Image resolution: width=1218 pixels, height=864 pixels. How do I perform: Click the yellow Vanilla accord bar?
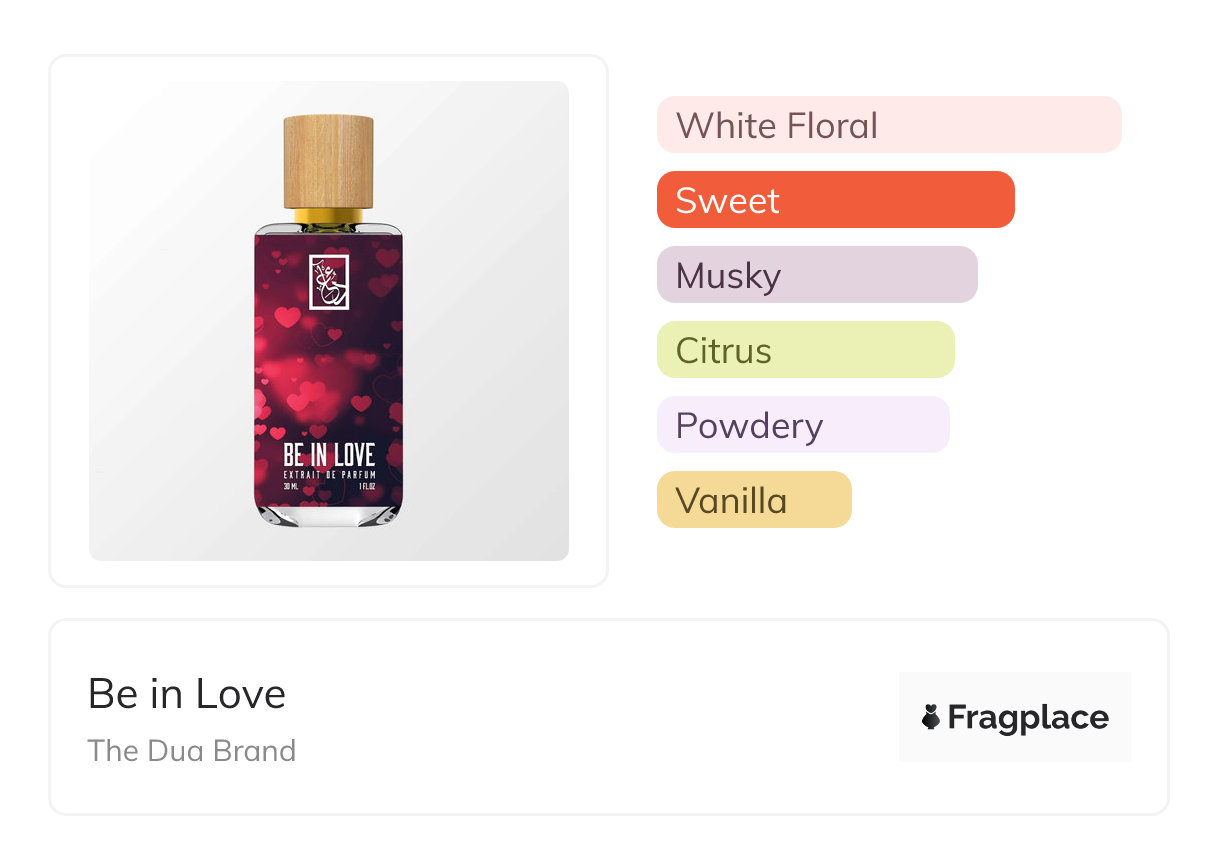click(753, 500)
